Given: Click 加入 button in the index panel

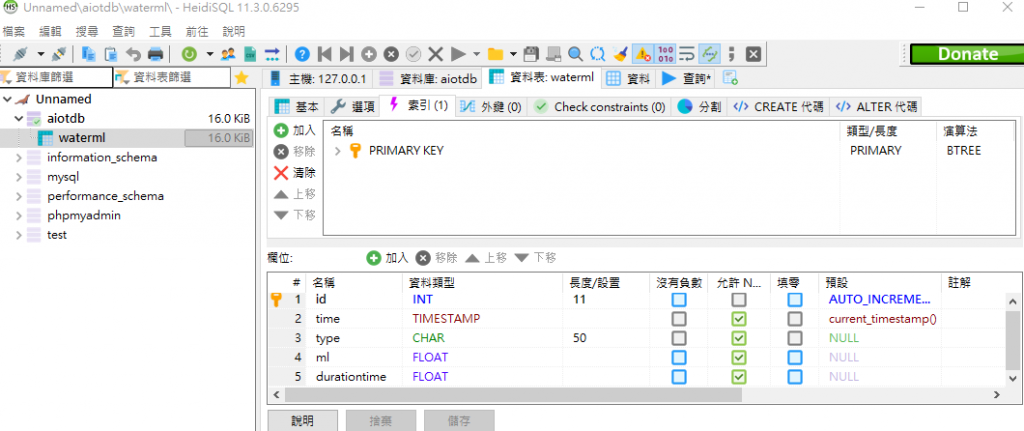Looking at the screenshot, I should [295, 131].
